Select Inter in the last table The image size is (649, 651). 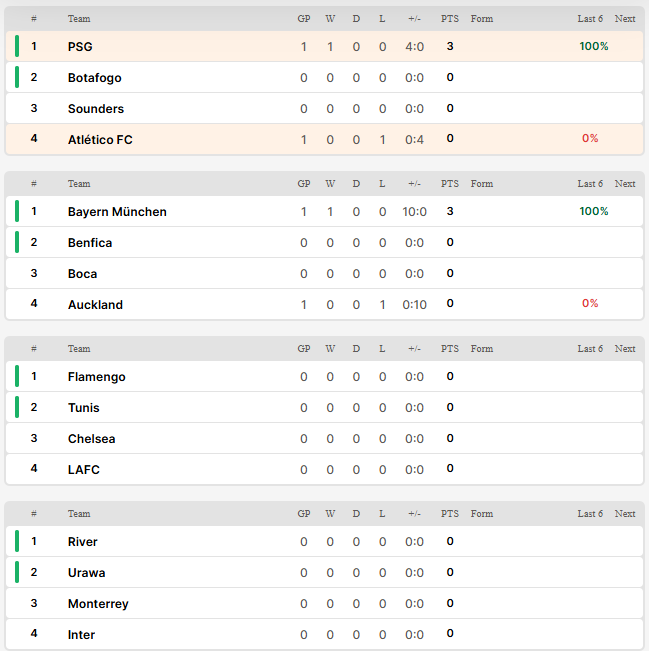click(81, 634)
